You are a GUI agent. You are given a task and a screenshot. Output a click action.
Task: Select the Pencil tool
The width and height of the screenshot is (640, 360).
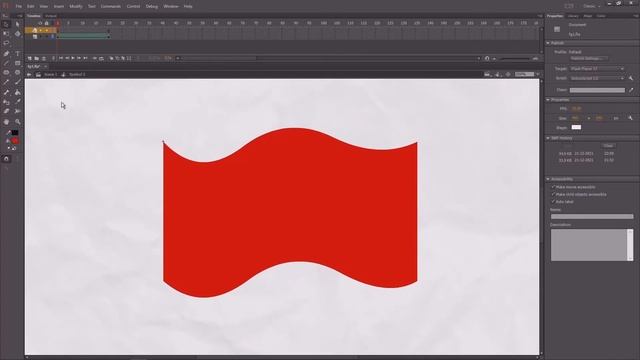tap(6, 82)
